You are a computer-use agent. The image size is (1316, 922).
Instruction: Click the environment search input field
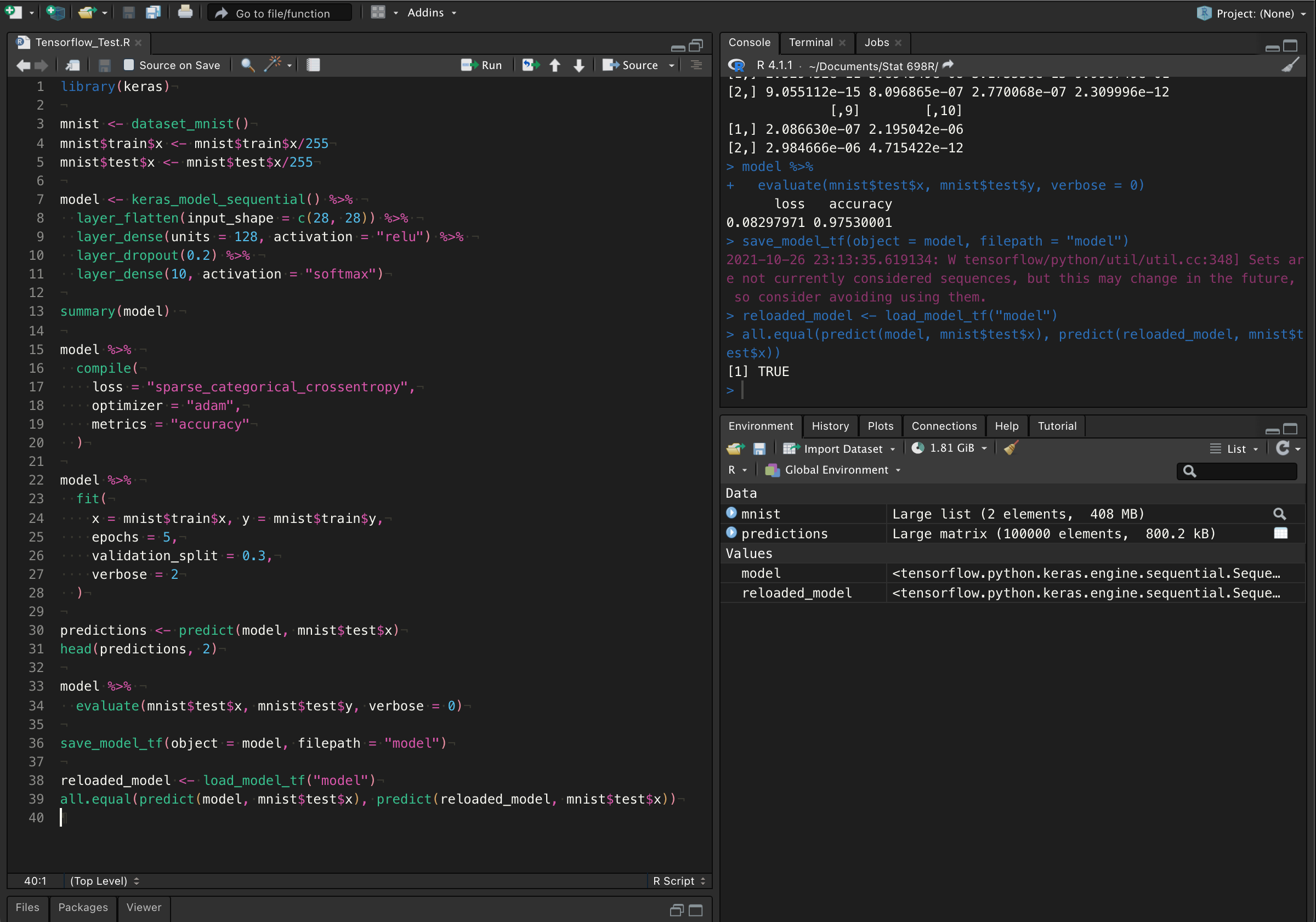coord(1244,470)
